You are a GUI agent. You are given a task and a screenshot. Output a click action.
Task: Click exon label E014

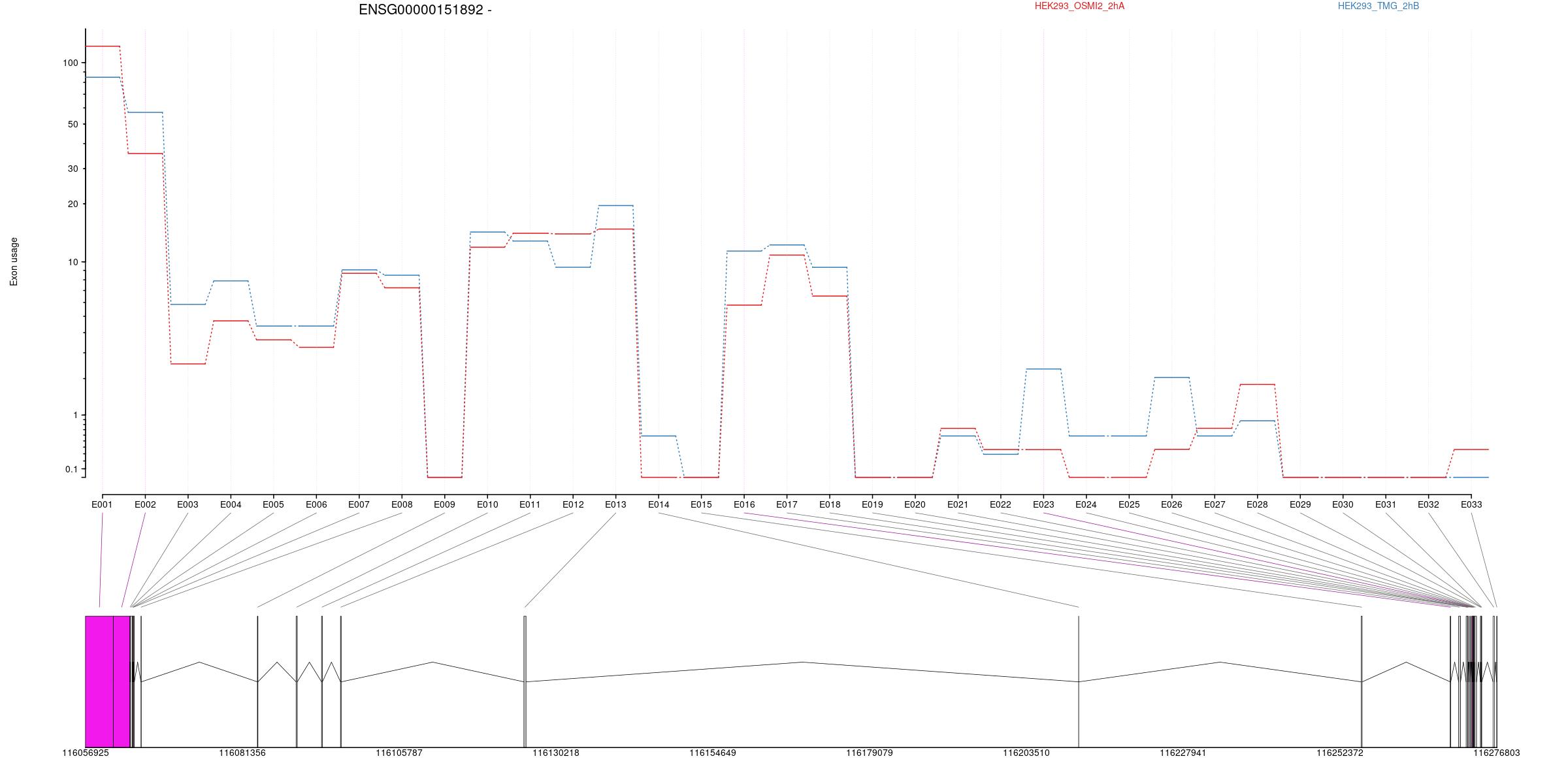tap(659, 504)
